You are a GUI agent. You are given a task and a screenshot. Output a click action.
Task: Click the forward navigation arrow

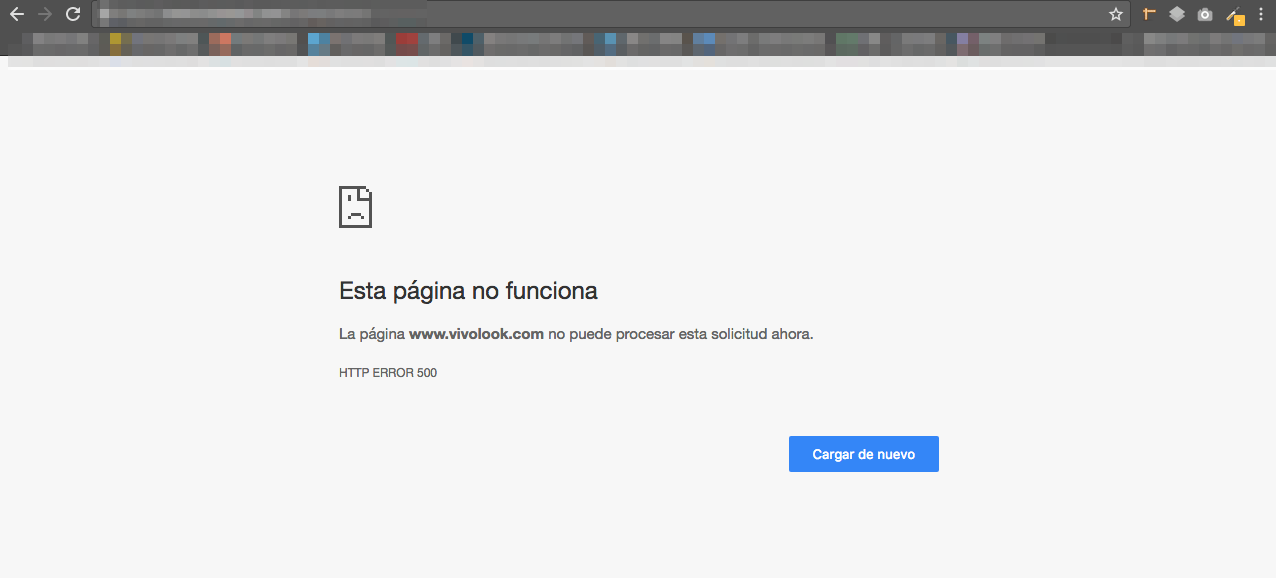[x=44, y=14]
